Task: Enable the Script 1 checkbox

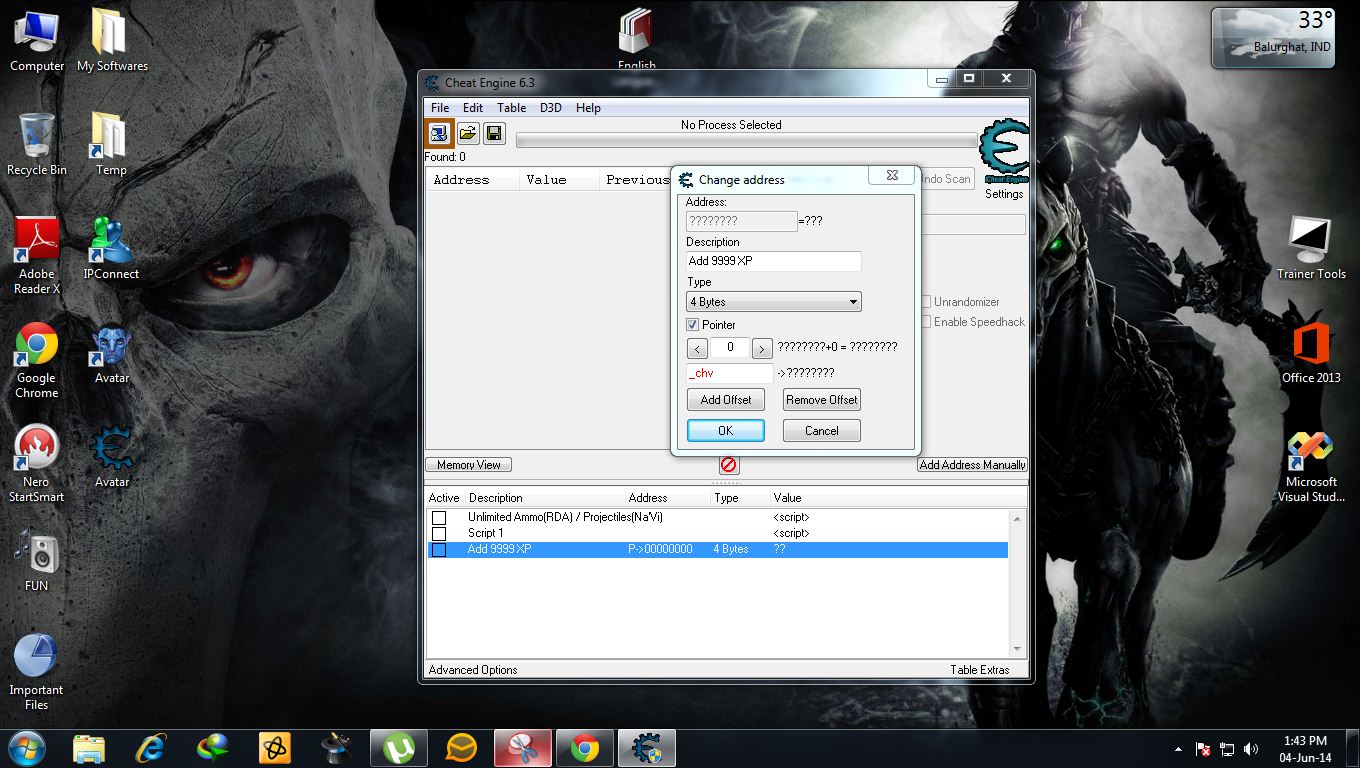Action: tap(439, 533)
